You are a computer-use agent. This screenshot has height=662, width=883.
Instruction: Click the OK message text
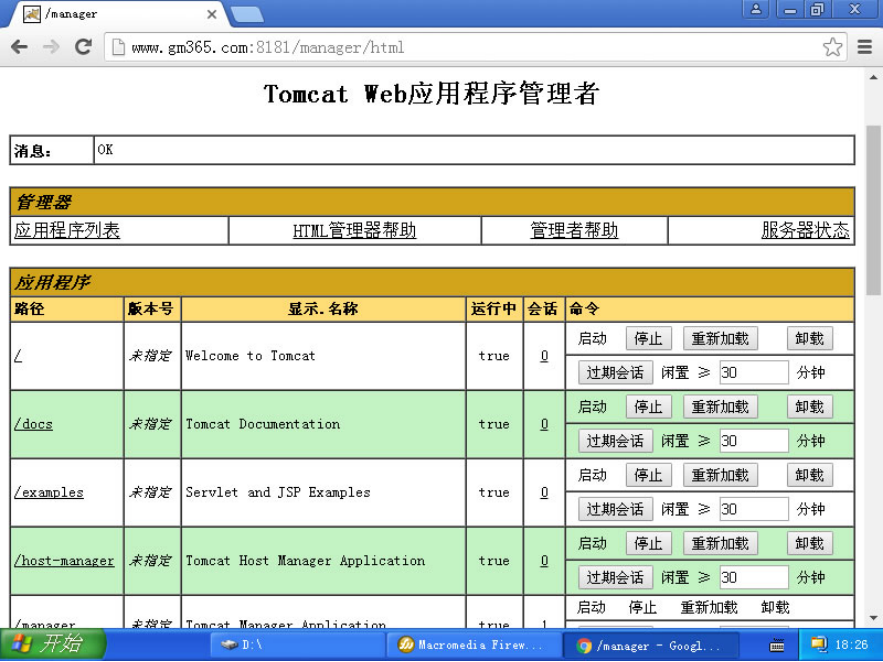[105, 150]
